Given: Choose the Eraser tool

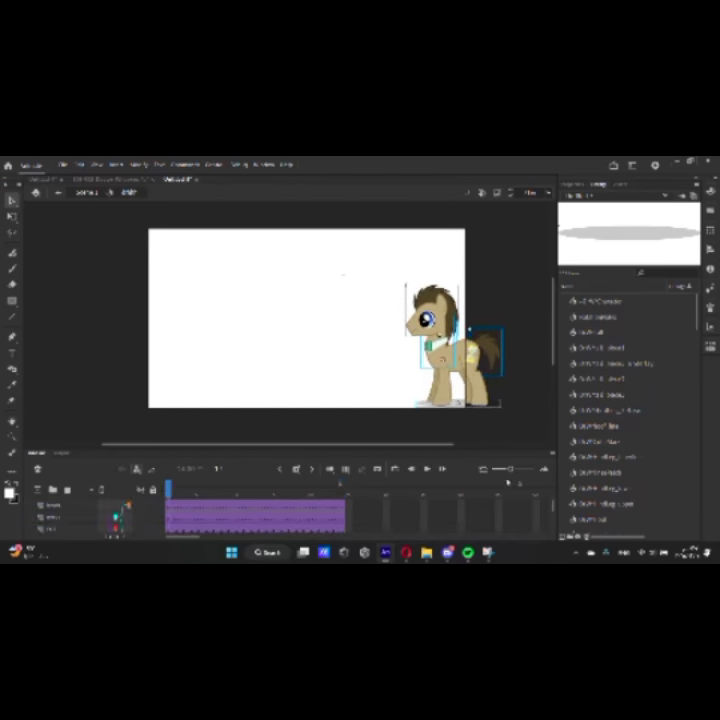Looking at the screenshot, I should coord(12,284).
